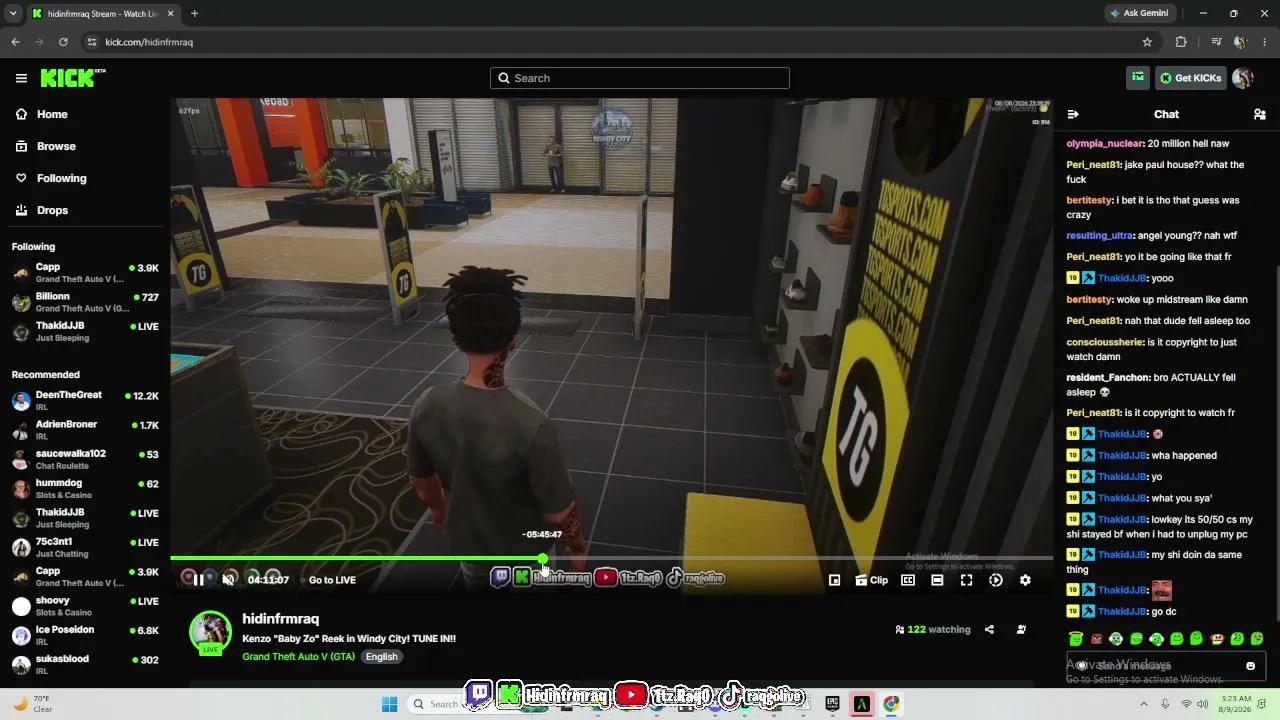
Task: Open the Kick sidebar hamburger menu
Action: click(x=21, y=78)
